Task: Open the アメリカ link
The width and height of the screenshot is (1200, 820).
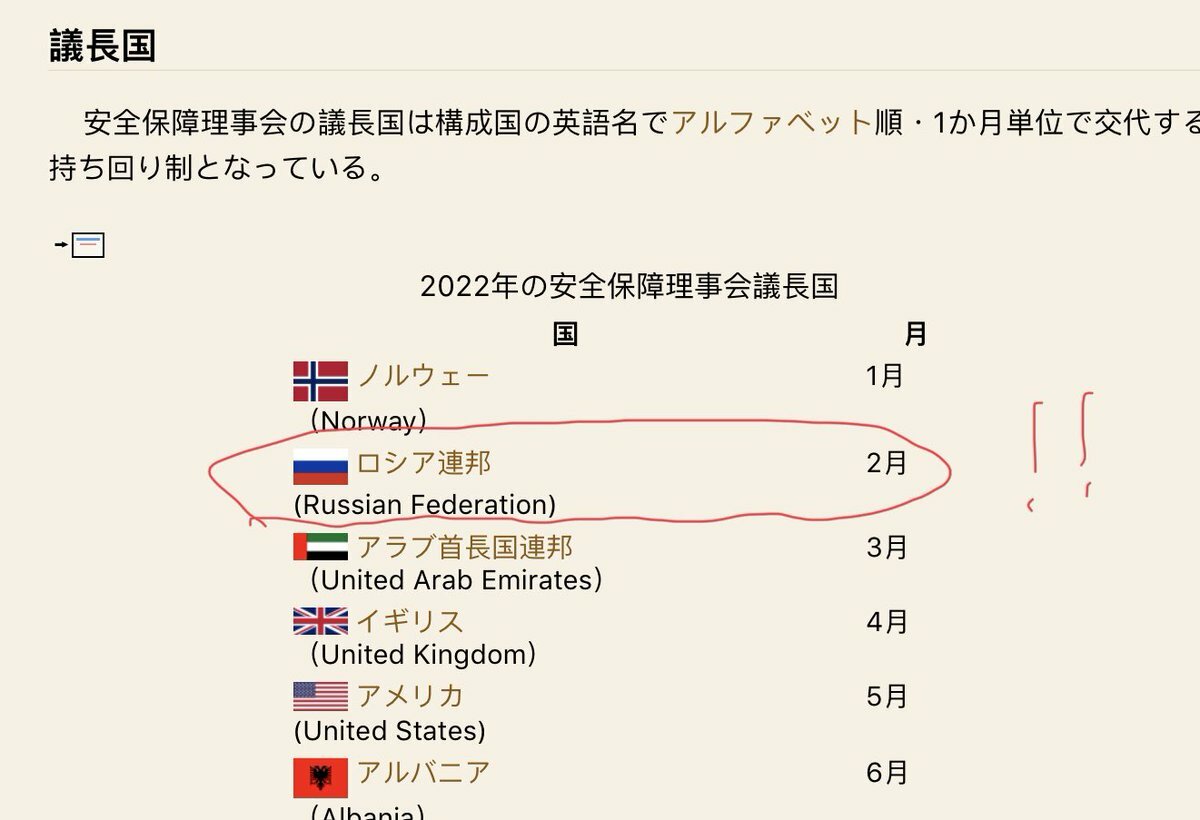Action: [x=410, y=696]
